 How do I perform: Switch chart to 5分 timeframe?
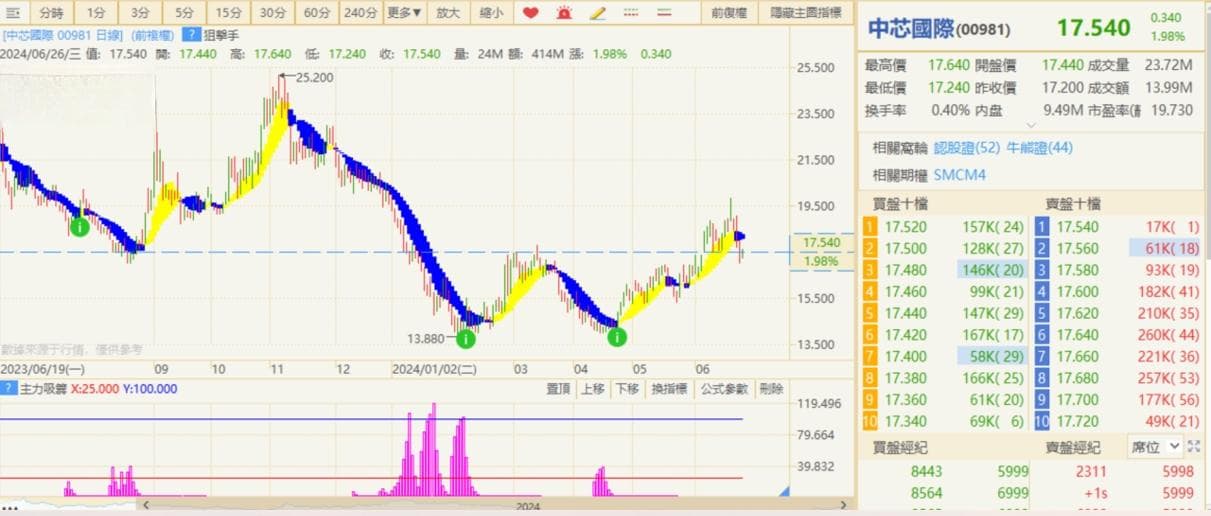tap(184, 13)
